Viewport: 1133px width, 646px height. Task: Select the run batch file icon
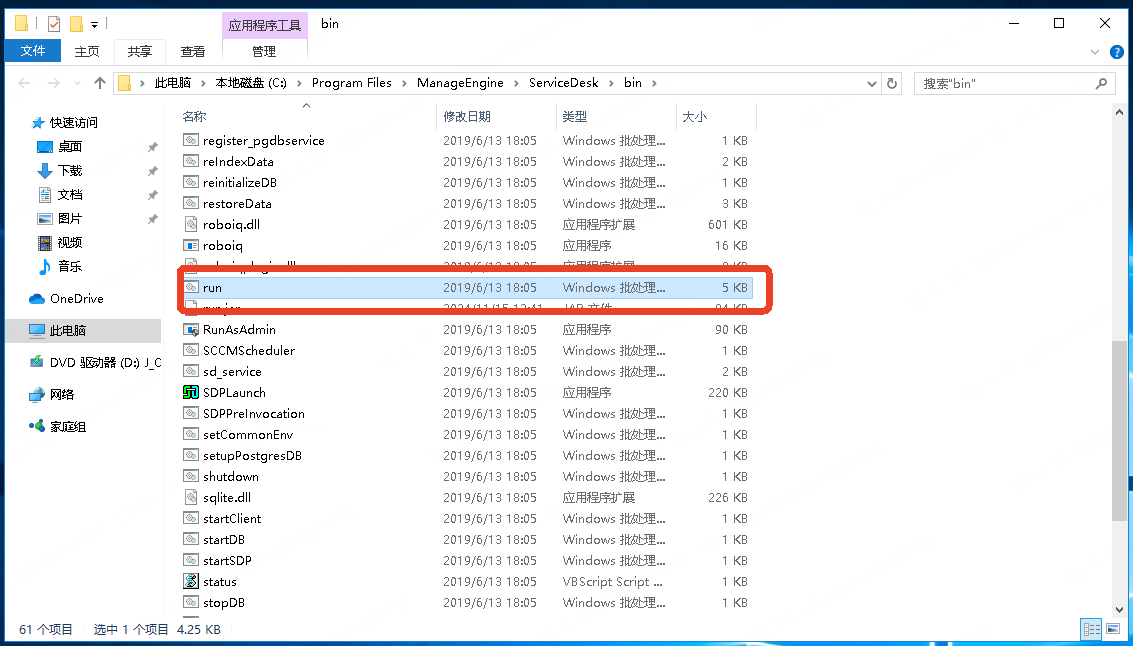[191, 287]
